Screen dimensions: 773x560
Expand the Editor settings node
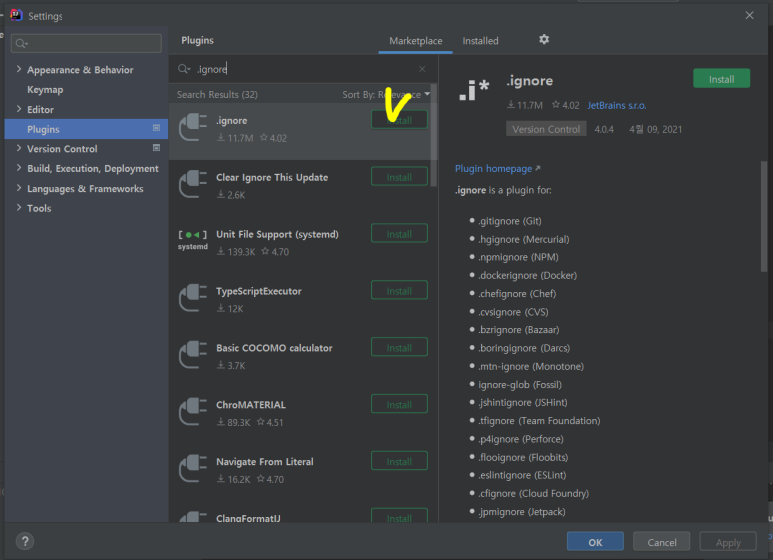[19, 108]
